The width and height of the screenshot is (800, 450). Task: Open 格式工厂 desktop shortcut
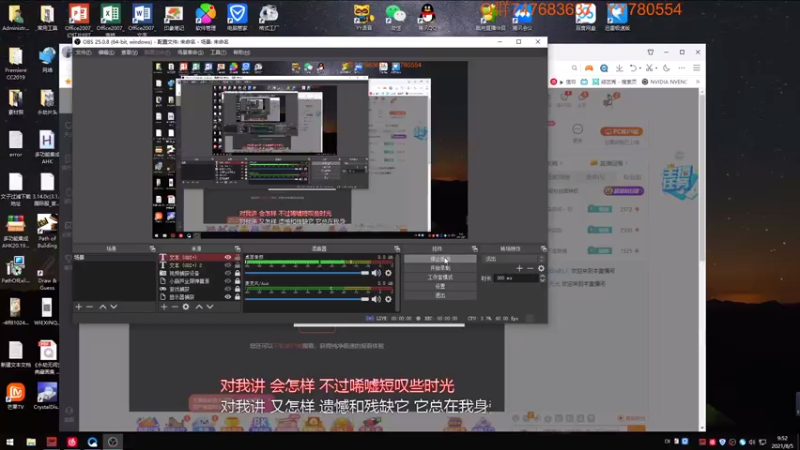(x=268, y=18)
